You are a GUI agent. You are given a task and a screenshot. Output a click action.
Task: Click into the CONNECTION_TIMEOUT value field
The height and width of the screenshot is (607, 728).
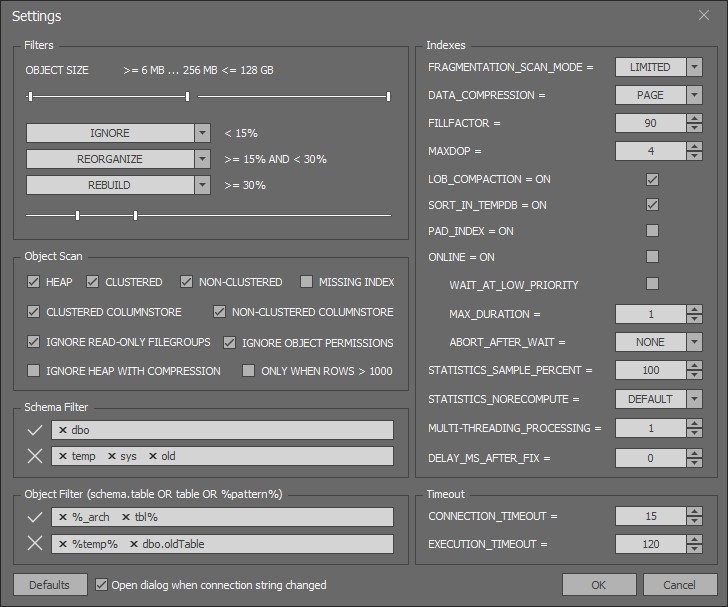coord(650,516)
